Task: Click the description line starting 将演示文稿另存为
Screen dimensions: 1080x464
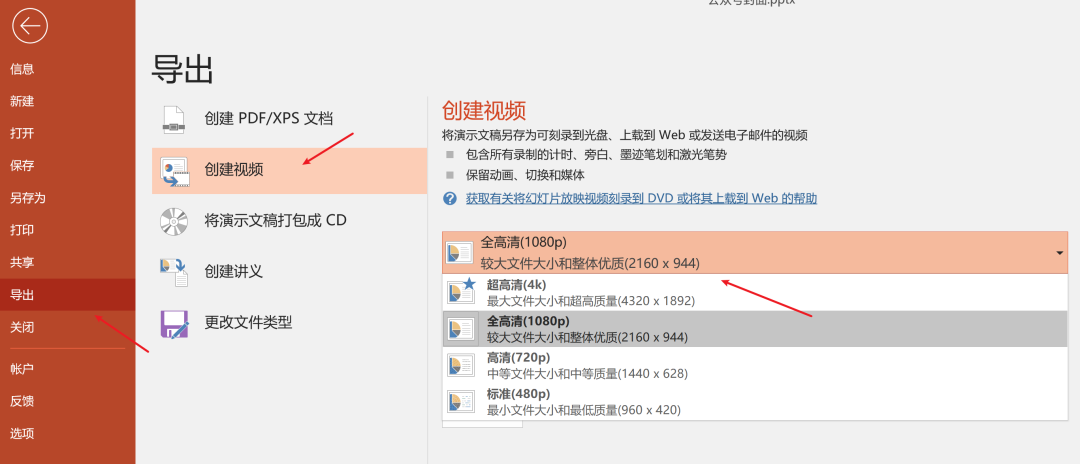Action: 625,134
